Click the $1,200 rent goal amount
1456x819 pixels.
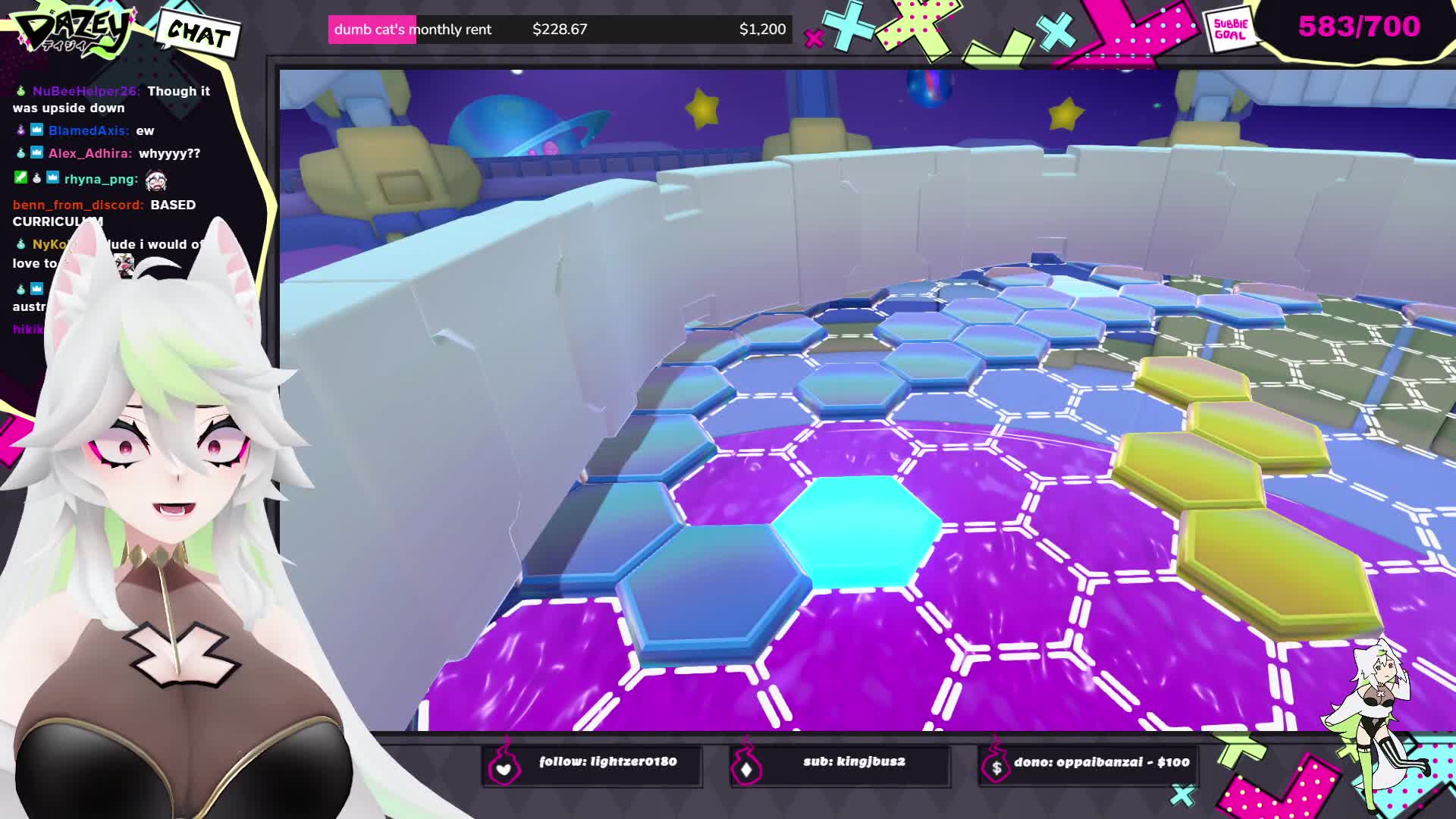(x=762, y=30)
